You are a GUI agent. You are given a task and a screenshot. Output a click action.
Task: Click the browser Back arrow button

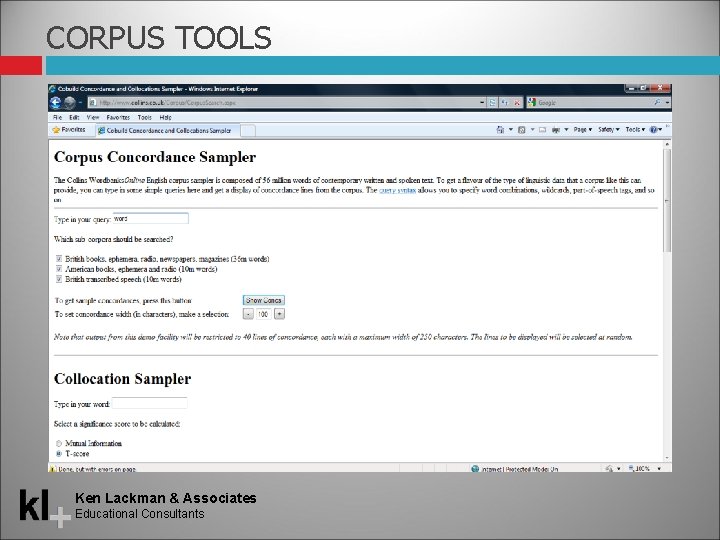pos(56,103)
